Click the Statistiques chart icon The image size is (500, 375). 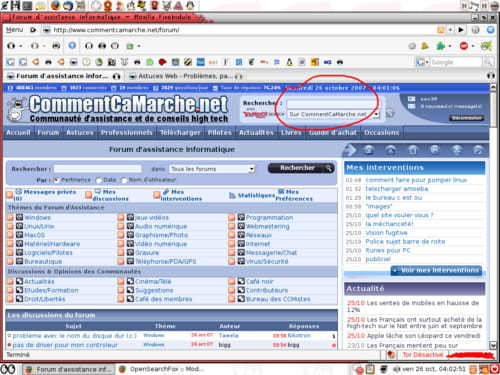coord(232,195)
